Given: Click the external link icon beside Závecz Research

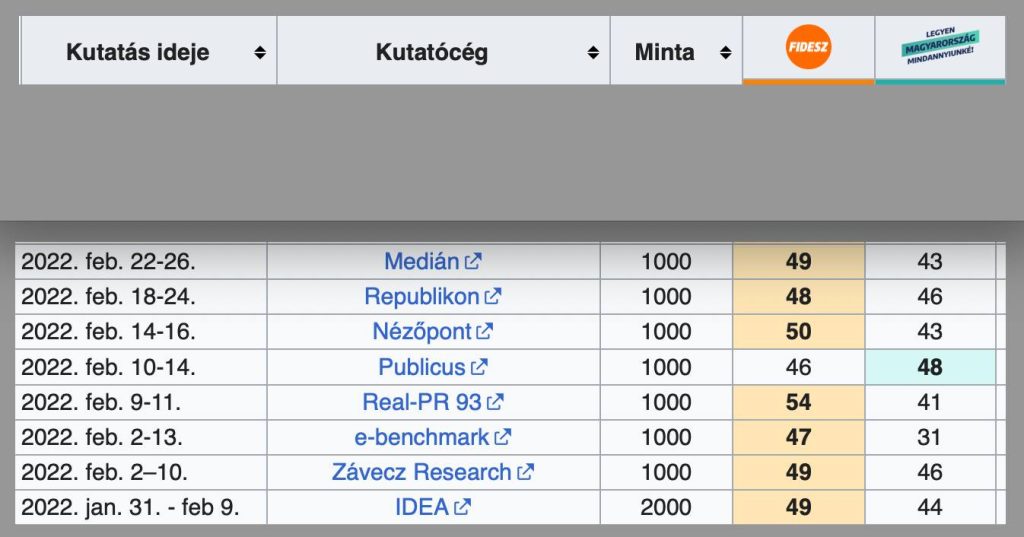Looking at the screenshot, I should (x=525, y=472).
